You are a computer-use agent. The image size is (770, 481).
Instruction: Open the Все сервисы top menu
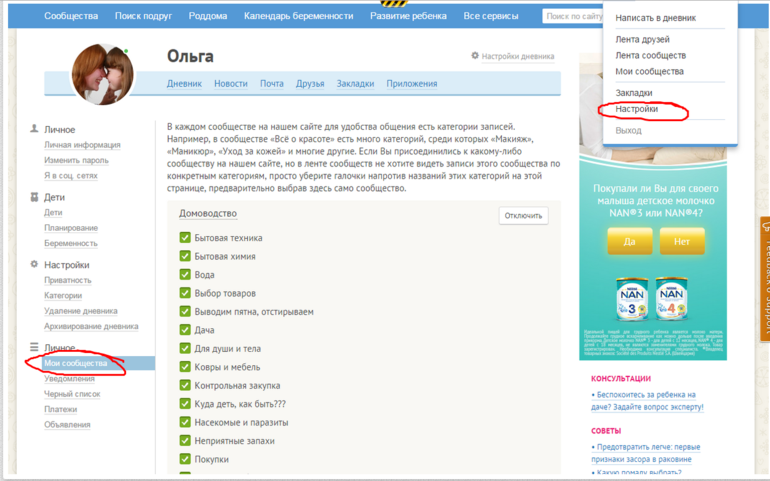pos(490,16)
